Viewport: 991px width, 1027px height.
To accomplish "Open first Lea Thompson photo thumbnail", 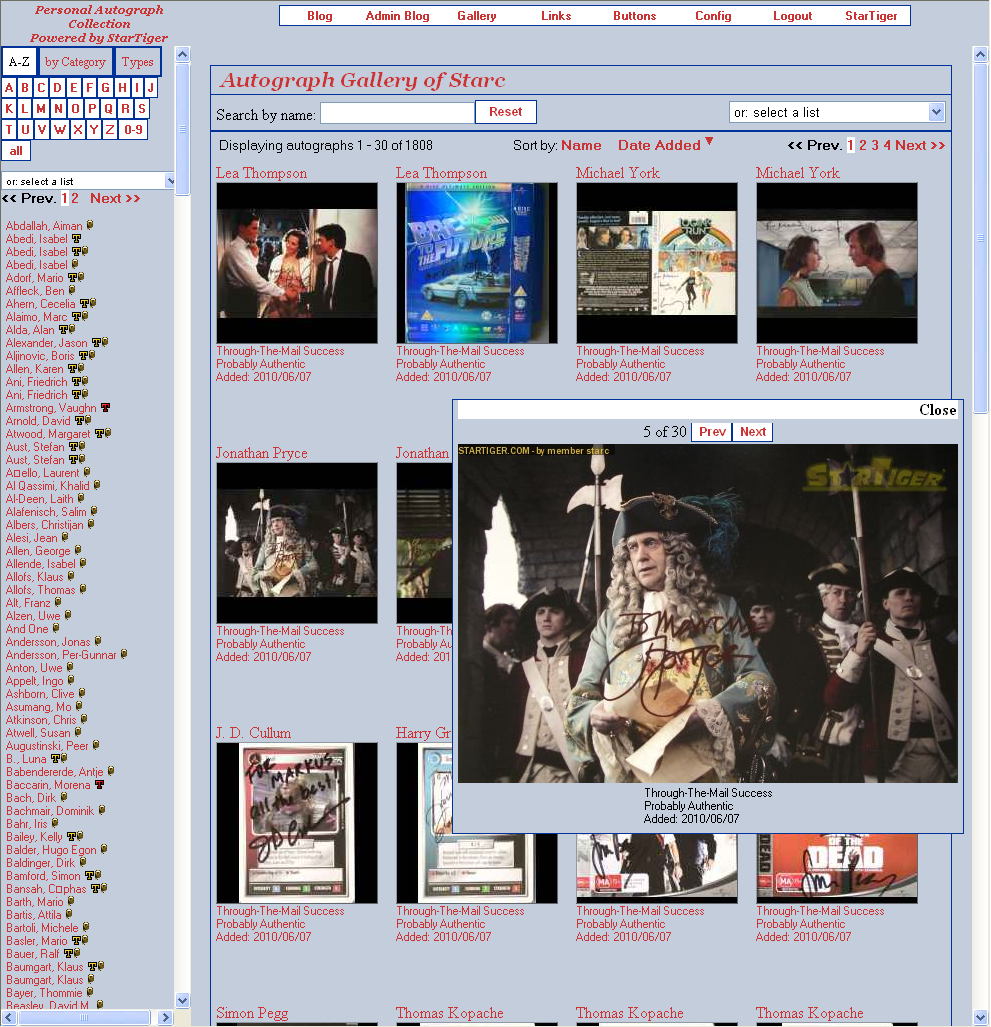I will [297, 263].
